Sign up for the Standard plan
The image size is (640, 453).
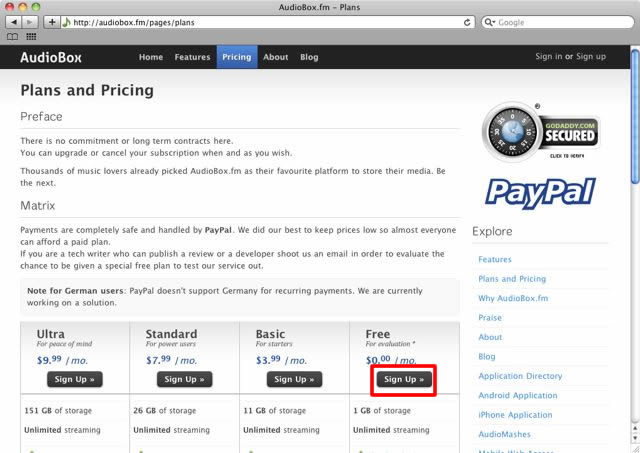point(184,379)
